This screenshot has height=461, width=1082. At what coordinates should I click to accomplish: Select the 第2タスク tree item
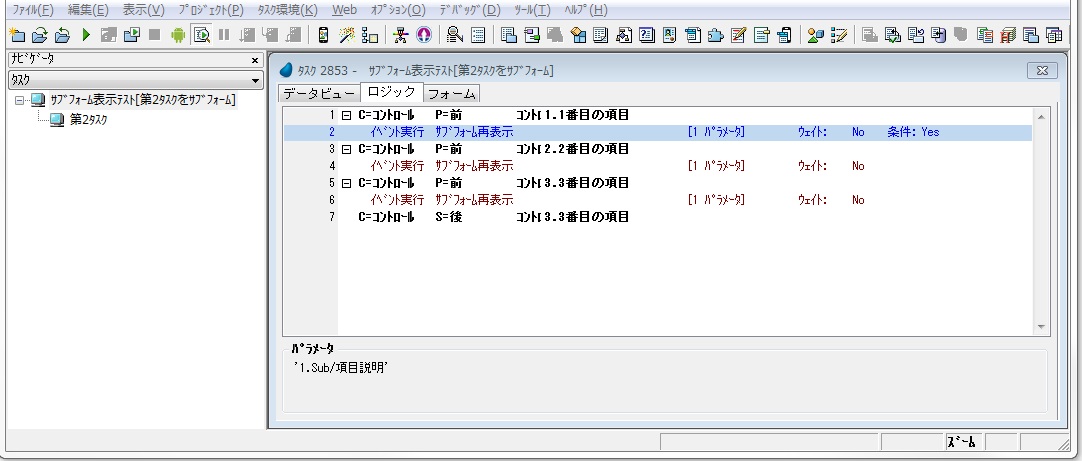tap(88, 120)
